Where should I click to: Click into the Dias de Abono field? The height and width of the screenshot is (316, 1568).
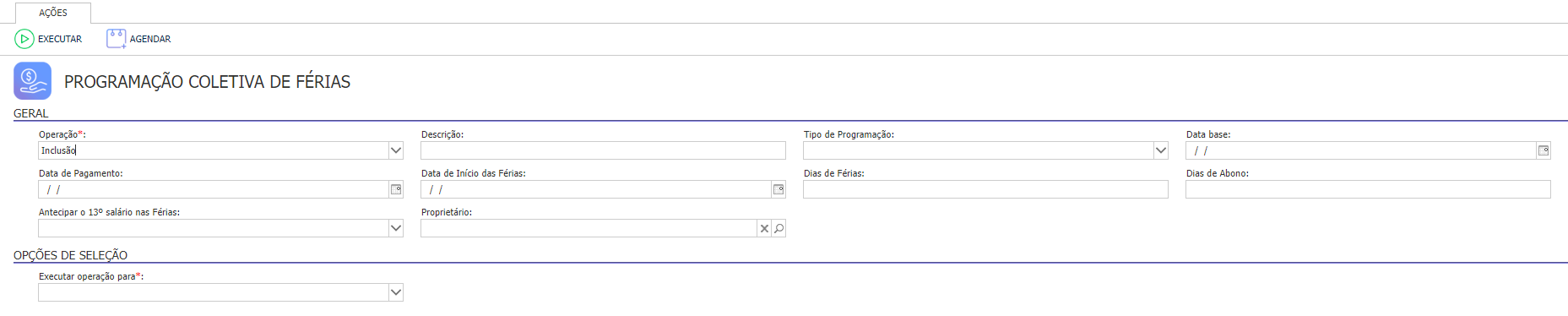pos(1368,189)
